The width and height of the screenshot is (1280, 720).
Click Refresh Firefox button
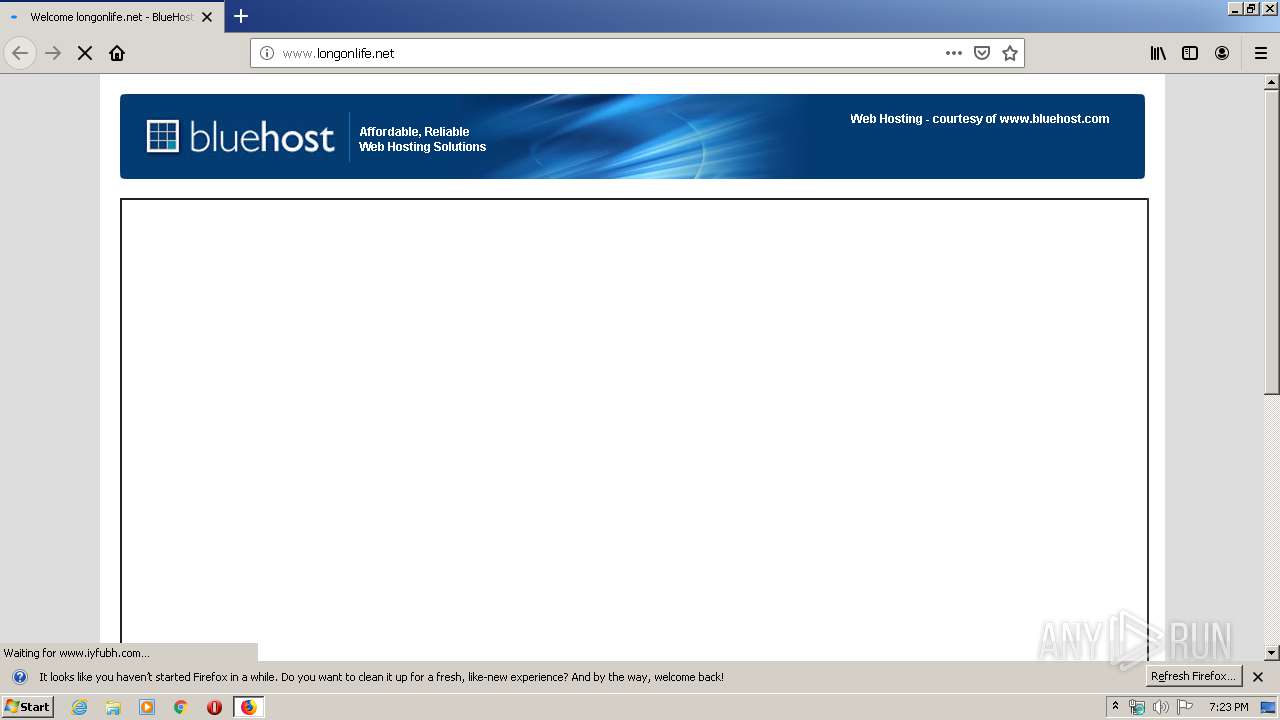1193,676
